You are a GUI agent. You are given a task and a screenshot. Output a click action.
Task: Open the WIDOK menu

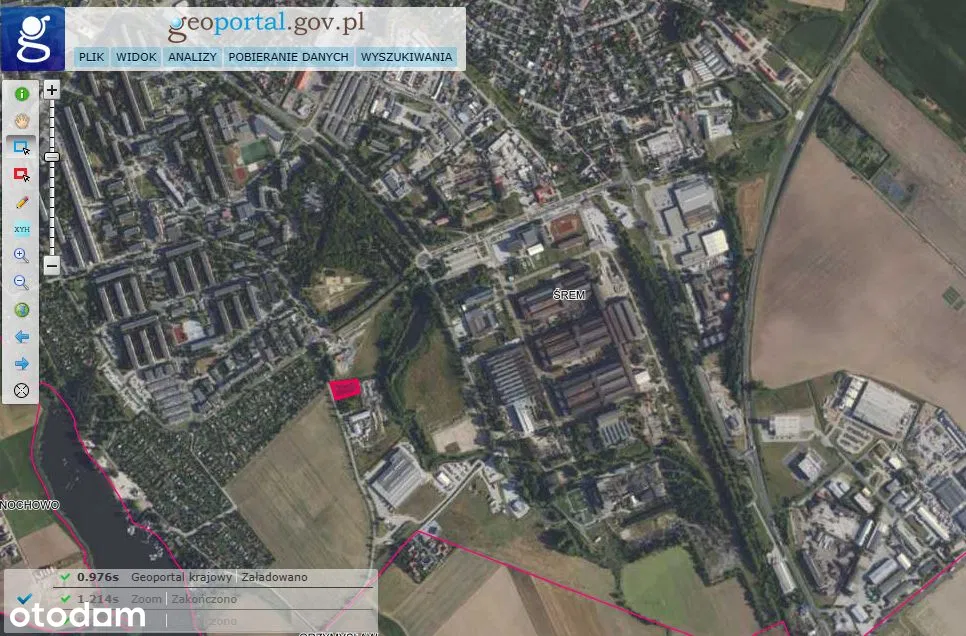point(136,57)
